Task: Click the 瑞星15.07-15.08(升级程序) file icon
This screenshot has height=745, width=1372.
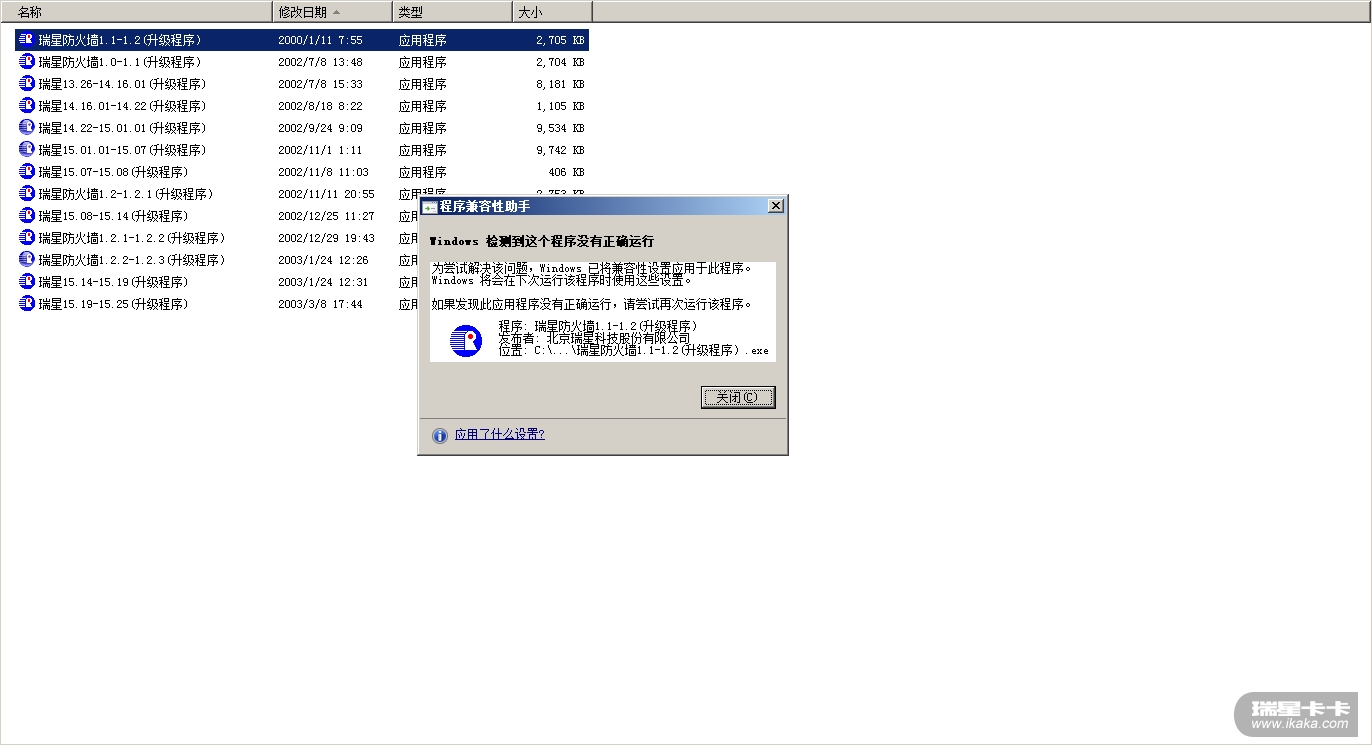Action: pyautogui.click(x=27, y=172)
